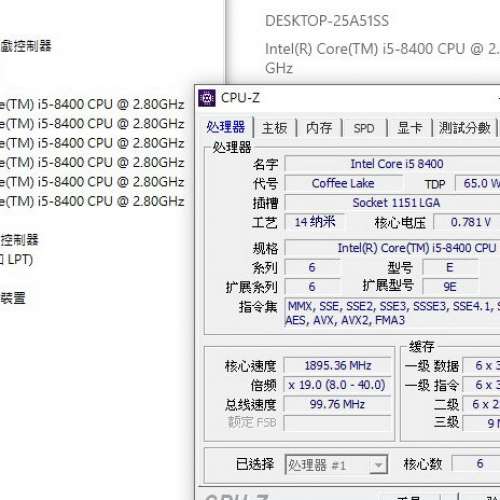Click the Socket 1151 LGA value
The width and height of the screenshot is (500, 500).
[393, 203]
